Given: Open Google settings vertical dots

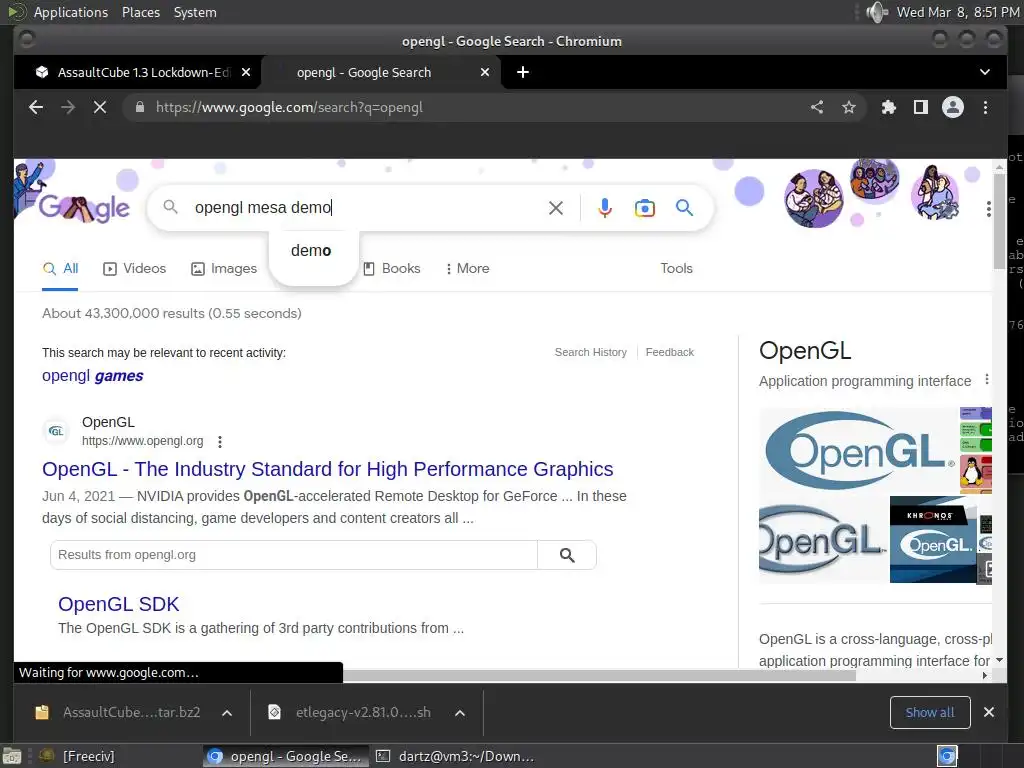Looking at the screenshot, I should (x=989, y=209).
